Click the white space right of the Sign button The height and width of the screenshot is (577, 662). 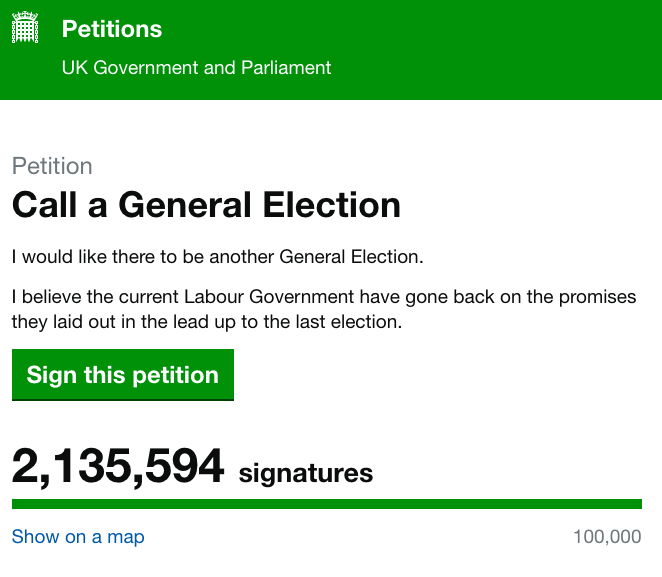coord(440,375)
